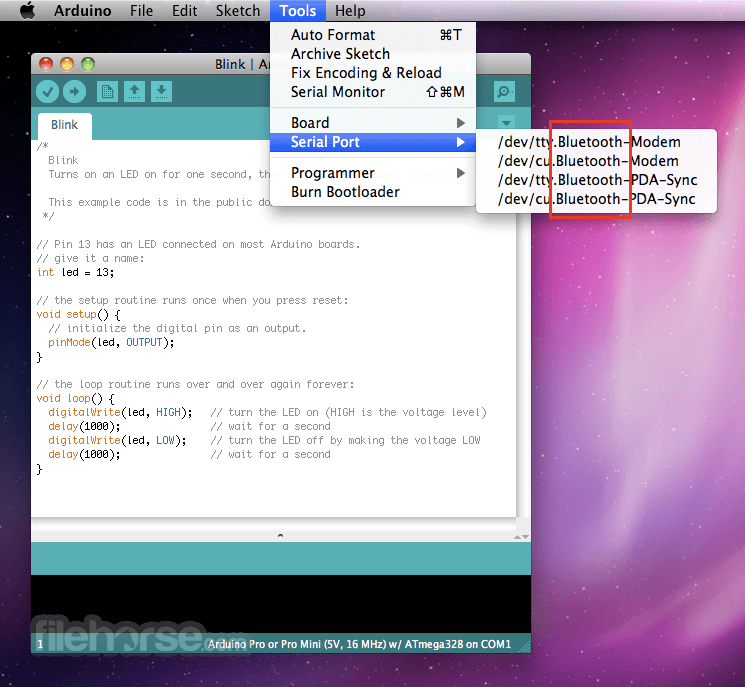Click the yellow minimize window button

(x=67, y=64)
